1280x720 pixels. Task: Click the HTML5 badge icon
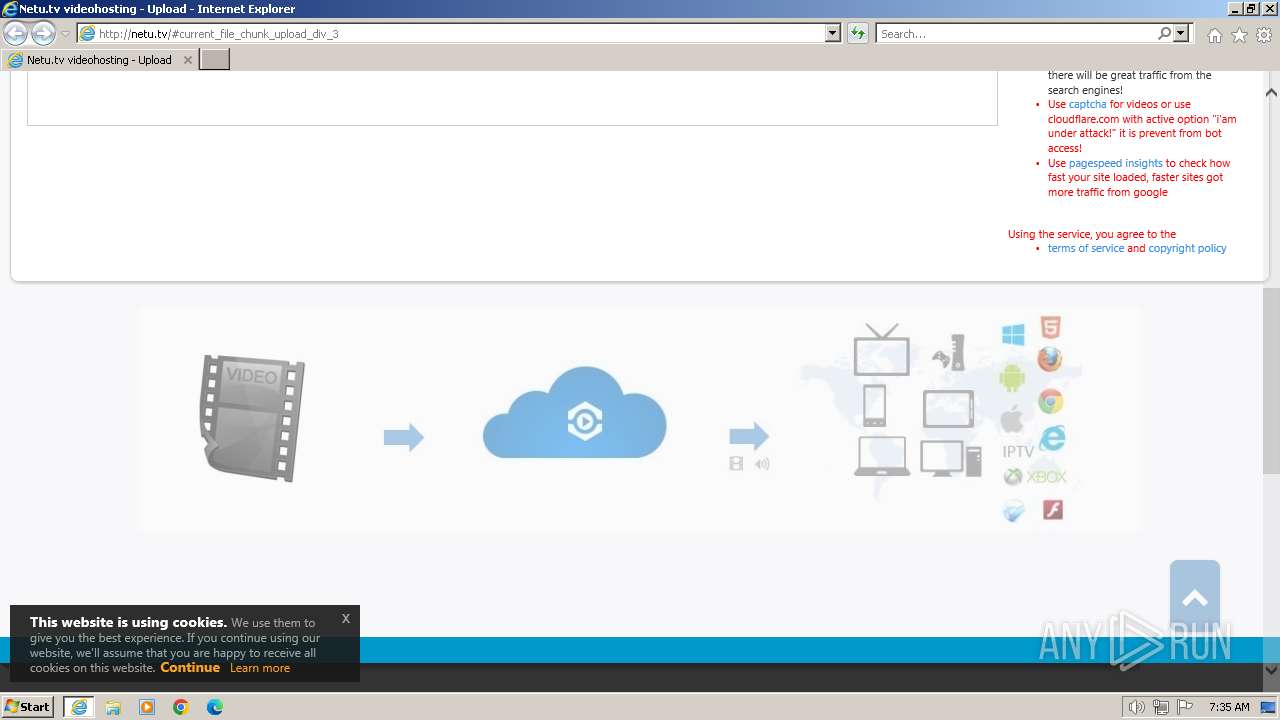click(1050, 328)
